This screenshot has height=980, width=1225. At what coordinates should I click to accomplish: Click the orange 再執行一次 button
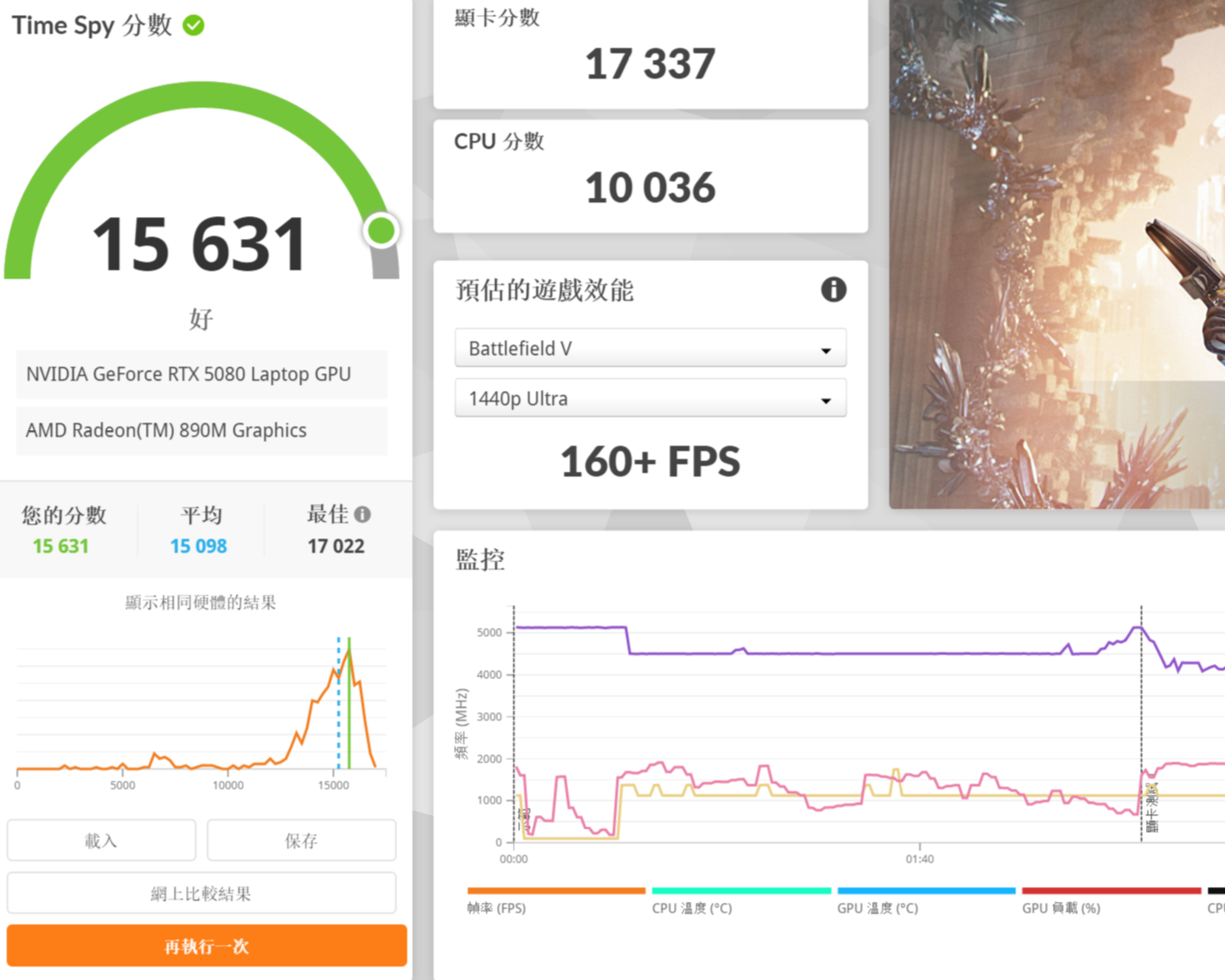[206, 946]
